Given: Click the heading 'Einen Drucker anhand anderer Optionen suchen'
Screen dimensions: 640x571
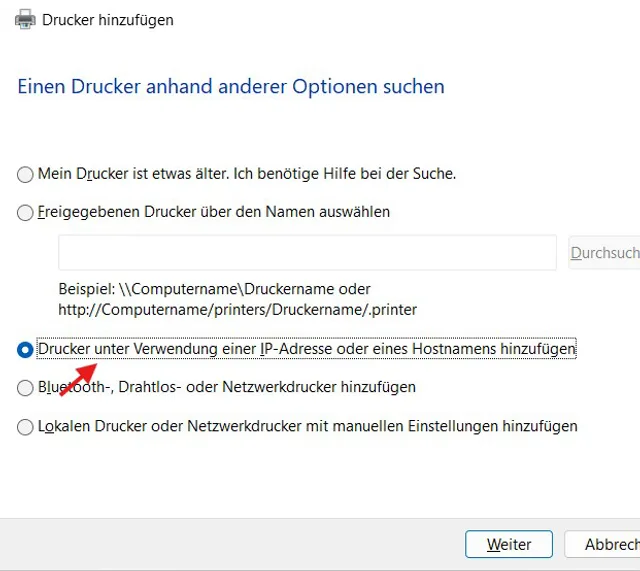Looking at the screenshot, I should click(231, 87).
